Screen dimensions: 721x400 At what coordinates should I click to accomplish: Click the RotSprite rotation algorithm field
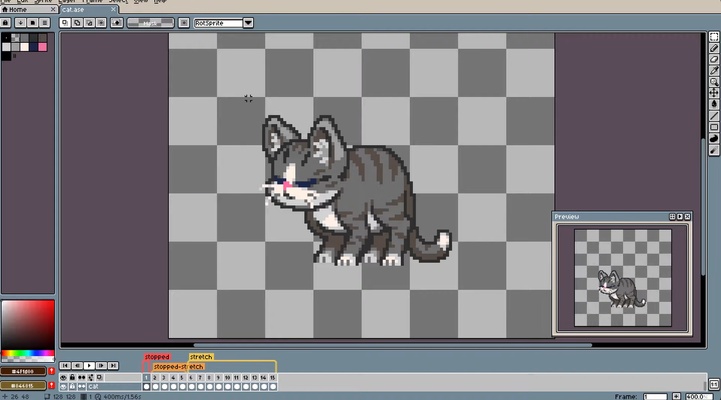click(218, 23)
